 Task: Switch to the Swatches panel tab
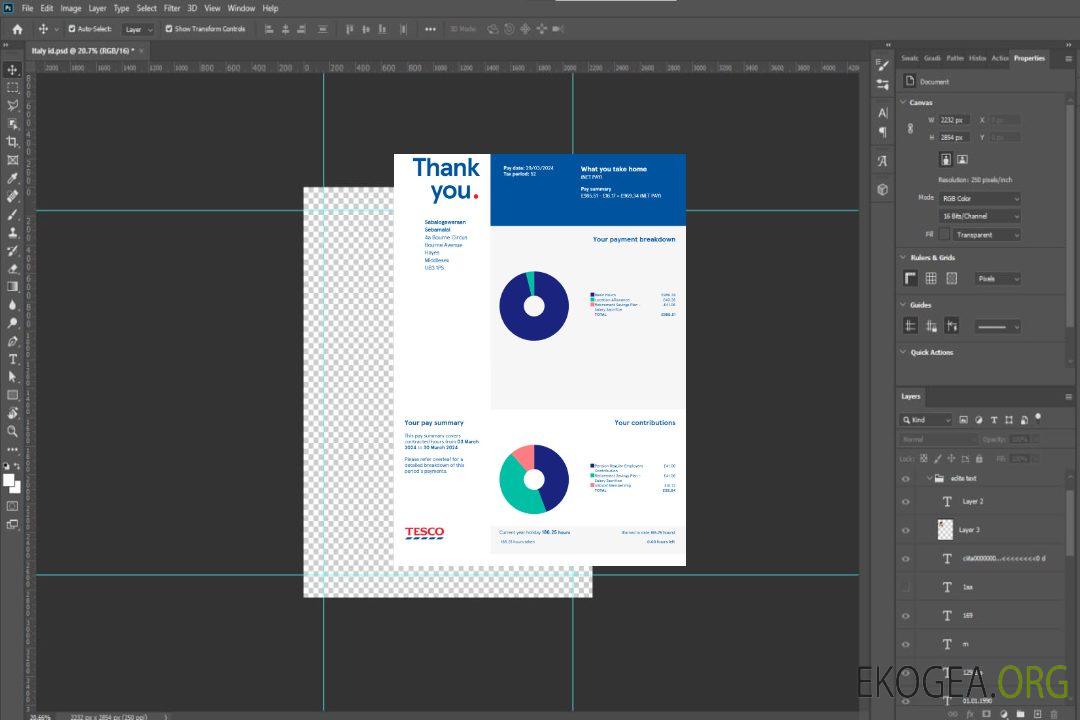coord(910,59)
